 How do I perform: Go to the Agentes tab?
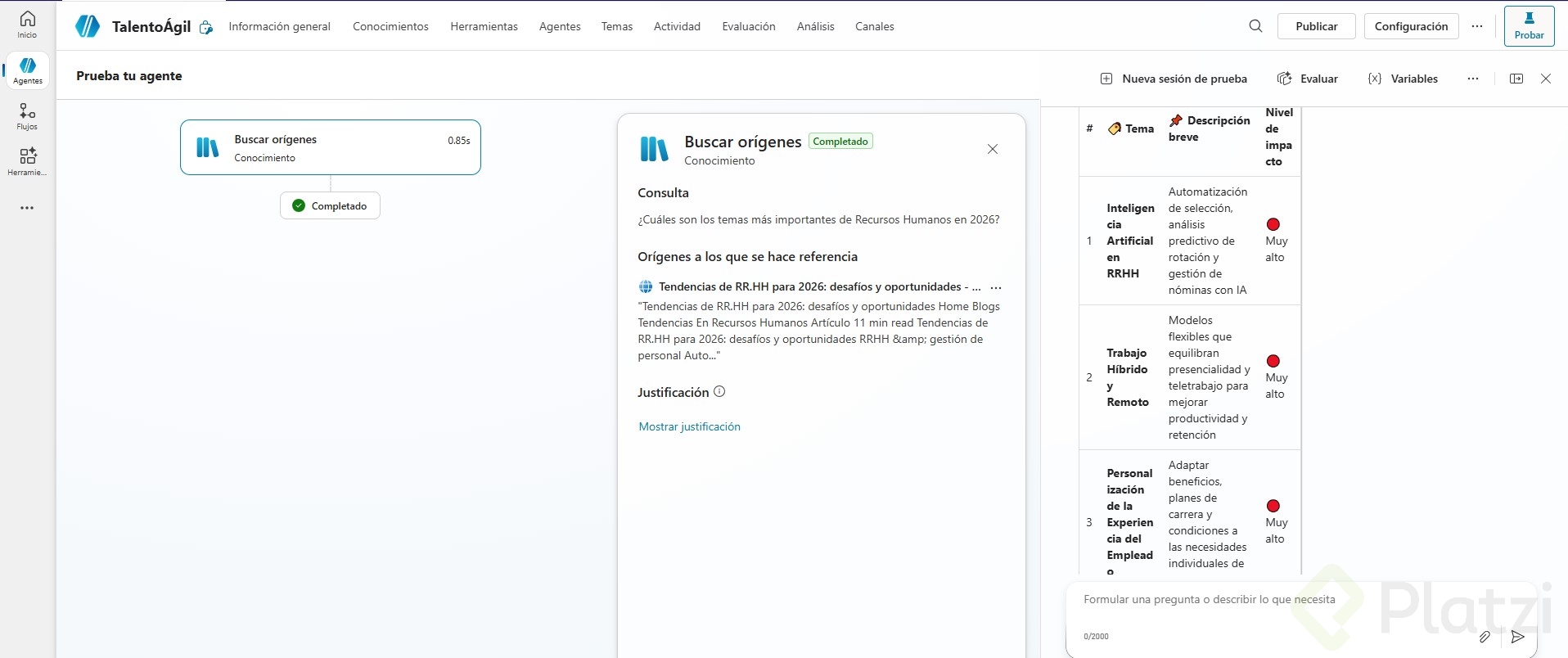(x=560, y=26)
